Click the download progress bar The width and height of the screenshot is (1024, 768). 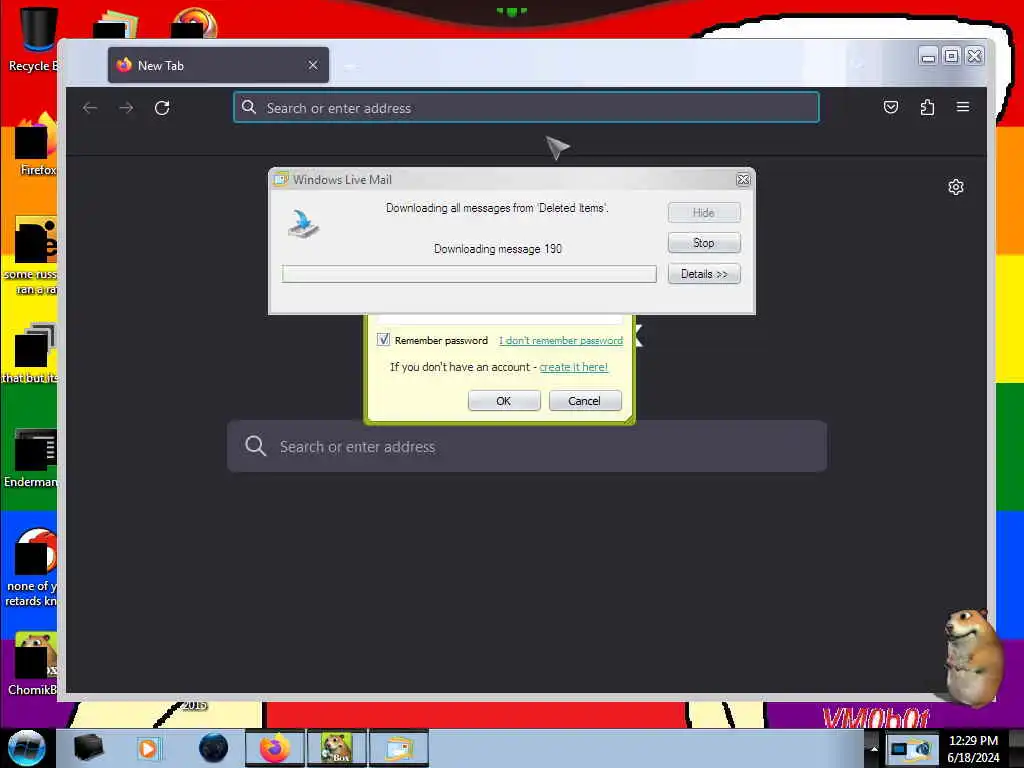coord(469,274)
